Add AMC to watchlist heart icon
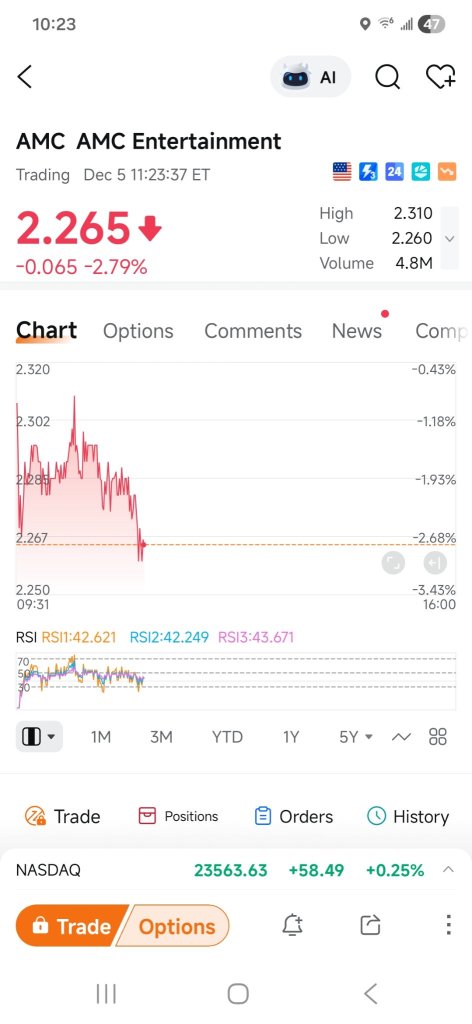The image size is (472, 1024). pos(441,77)
